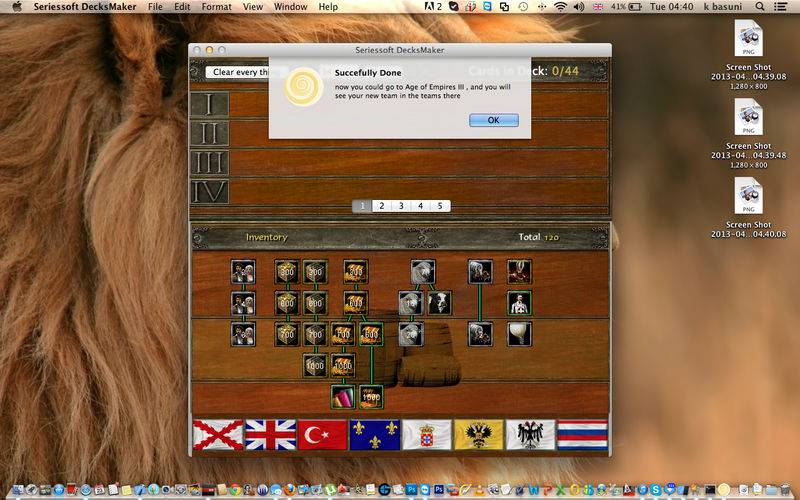Image resolution: width=800 pixels, height=500 pixels.
Task: Open the Apple menu
Action: (x=16, y=7)
